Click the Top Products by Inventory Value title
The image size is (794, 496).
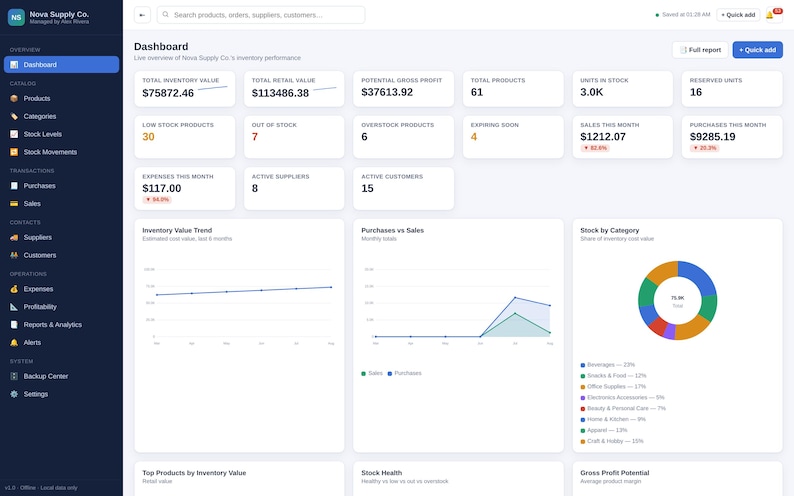pyautogui.click(x=194, y=473)
